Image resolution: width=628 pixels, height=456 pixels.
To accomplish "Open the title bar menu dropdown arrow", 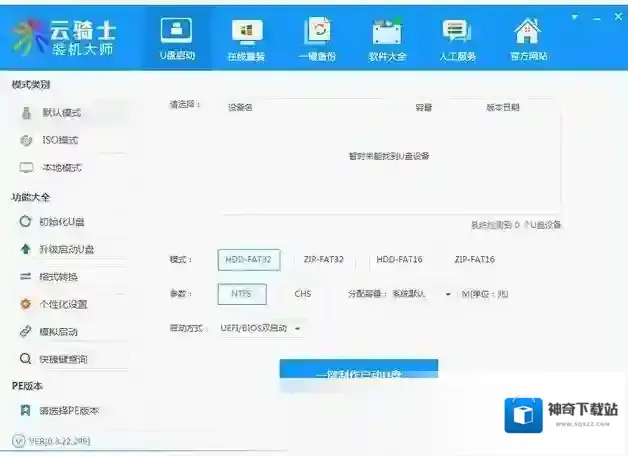I will tap(573, 17).
